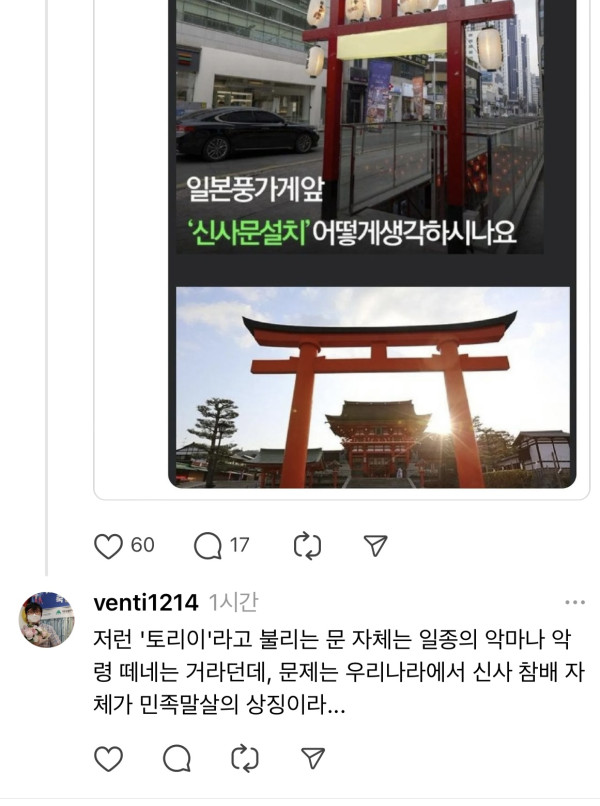Share the main post via paper plane
The width and height of the screenshot is (600, 806).
pos(375,545)
